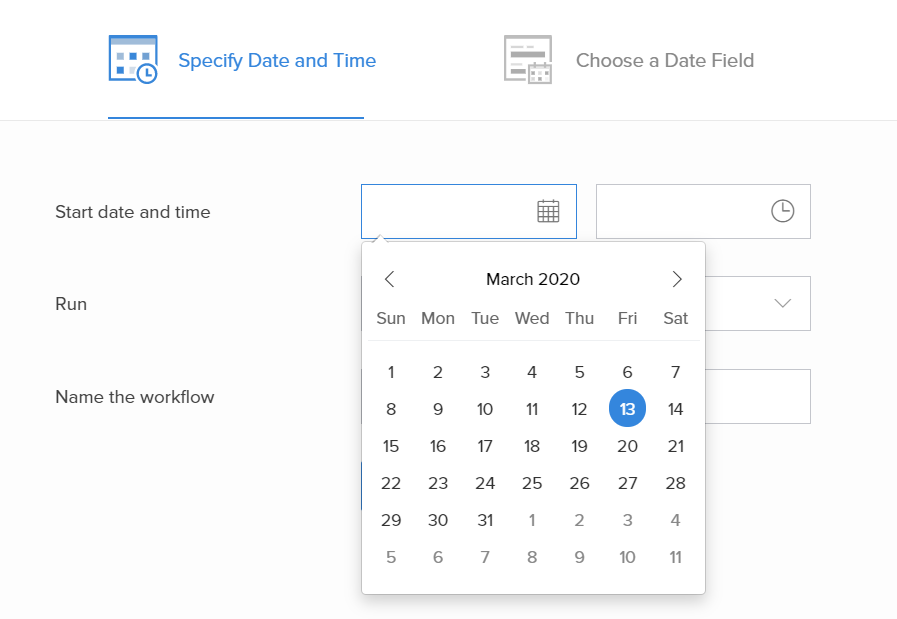Switch to Choose a Date Field tab
This screenshot has width=897, height=619.
(664, 61)
